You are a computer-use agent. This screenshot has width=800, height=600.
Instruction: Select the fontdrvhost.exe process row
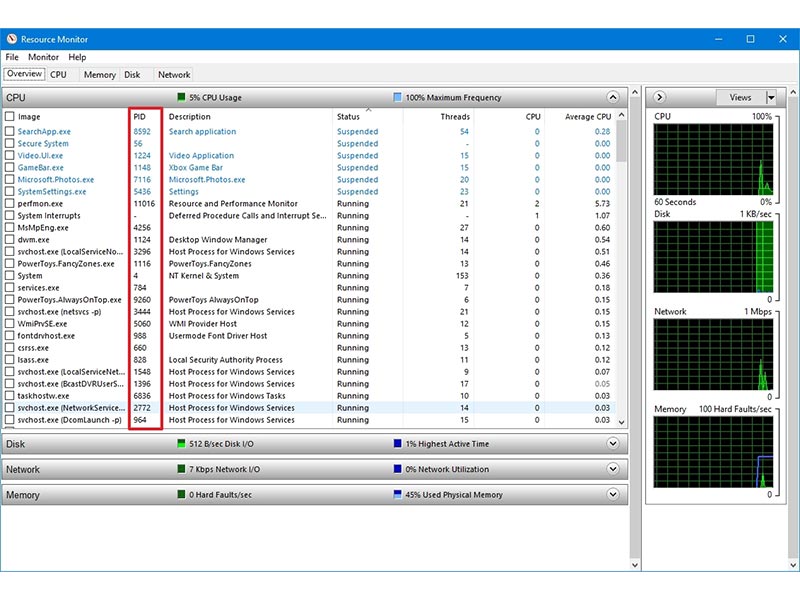click(309, 336)
